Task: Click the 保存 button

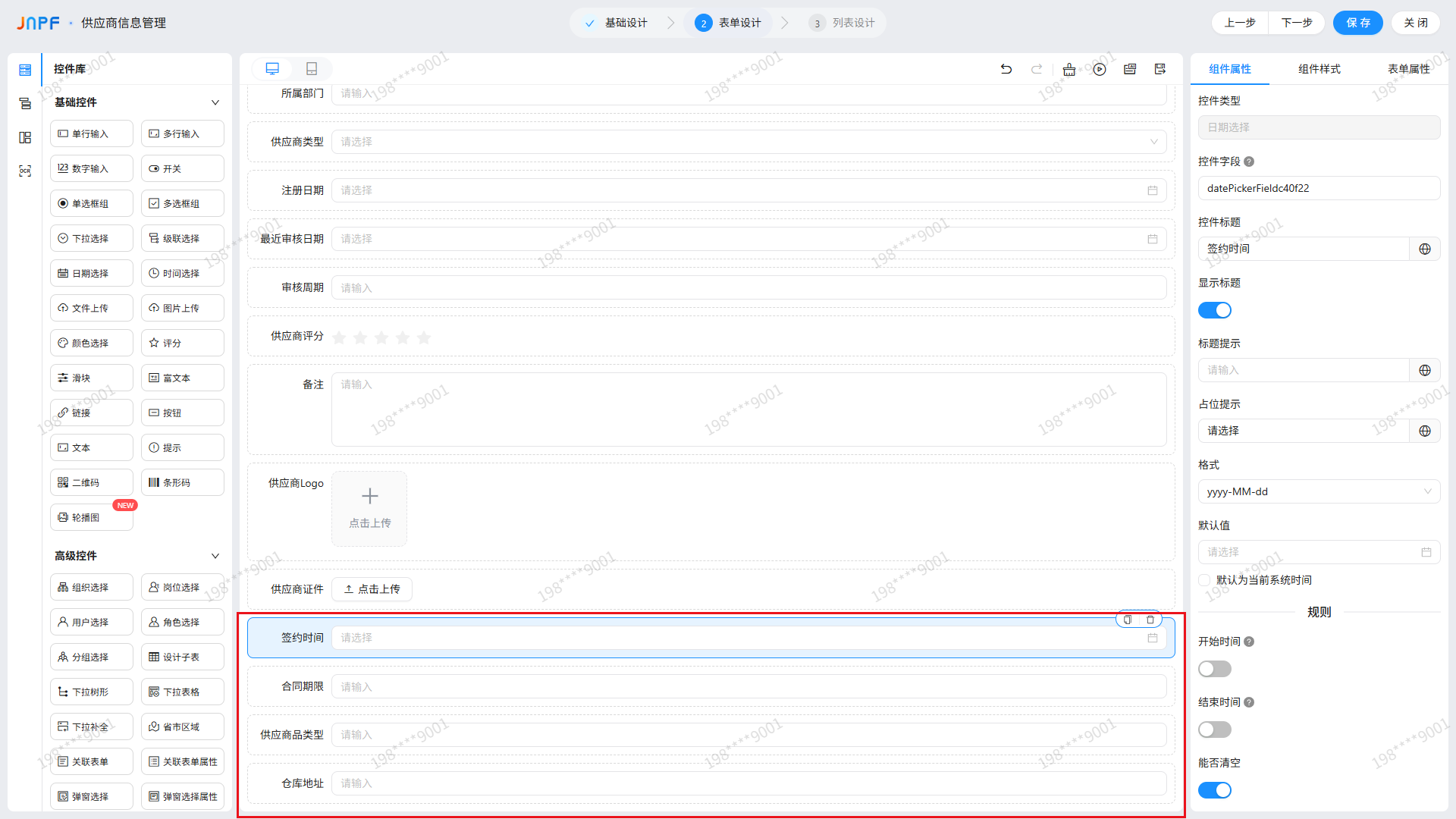Action: (x=1358, y=23)
